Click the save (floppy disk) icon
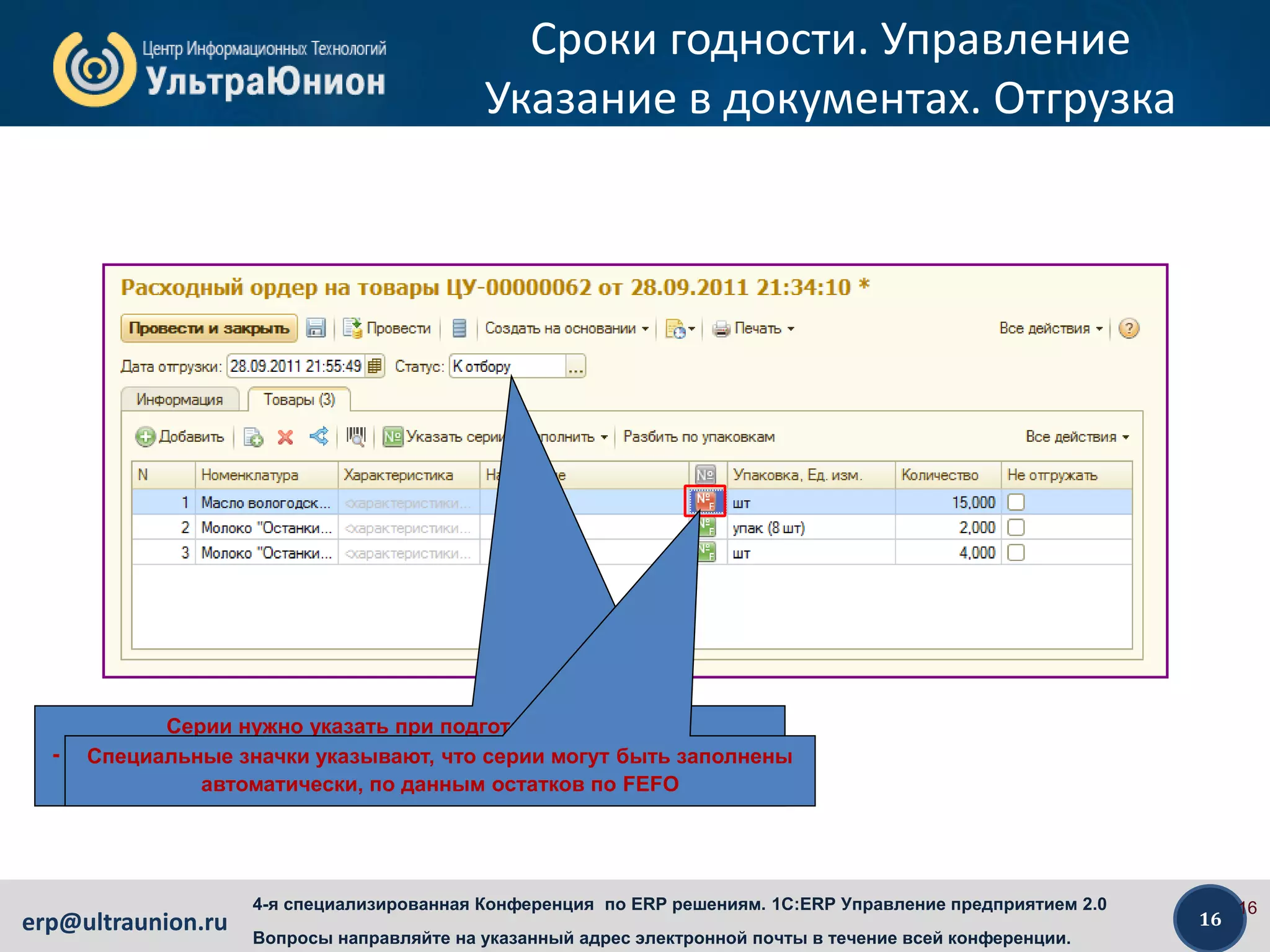The height and width of the screenshot is (952, 1270). click(316, 328)
